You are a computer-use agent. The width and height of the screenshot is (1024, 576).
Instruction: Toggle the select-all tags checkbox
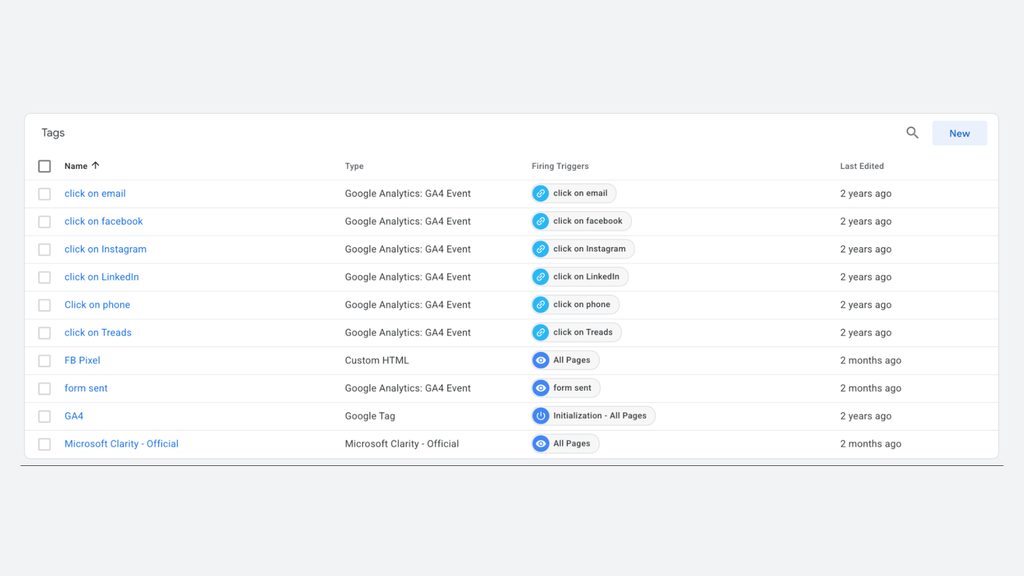44,166
